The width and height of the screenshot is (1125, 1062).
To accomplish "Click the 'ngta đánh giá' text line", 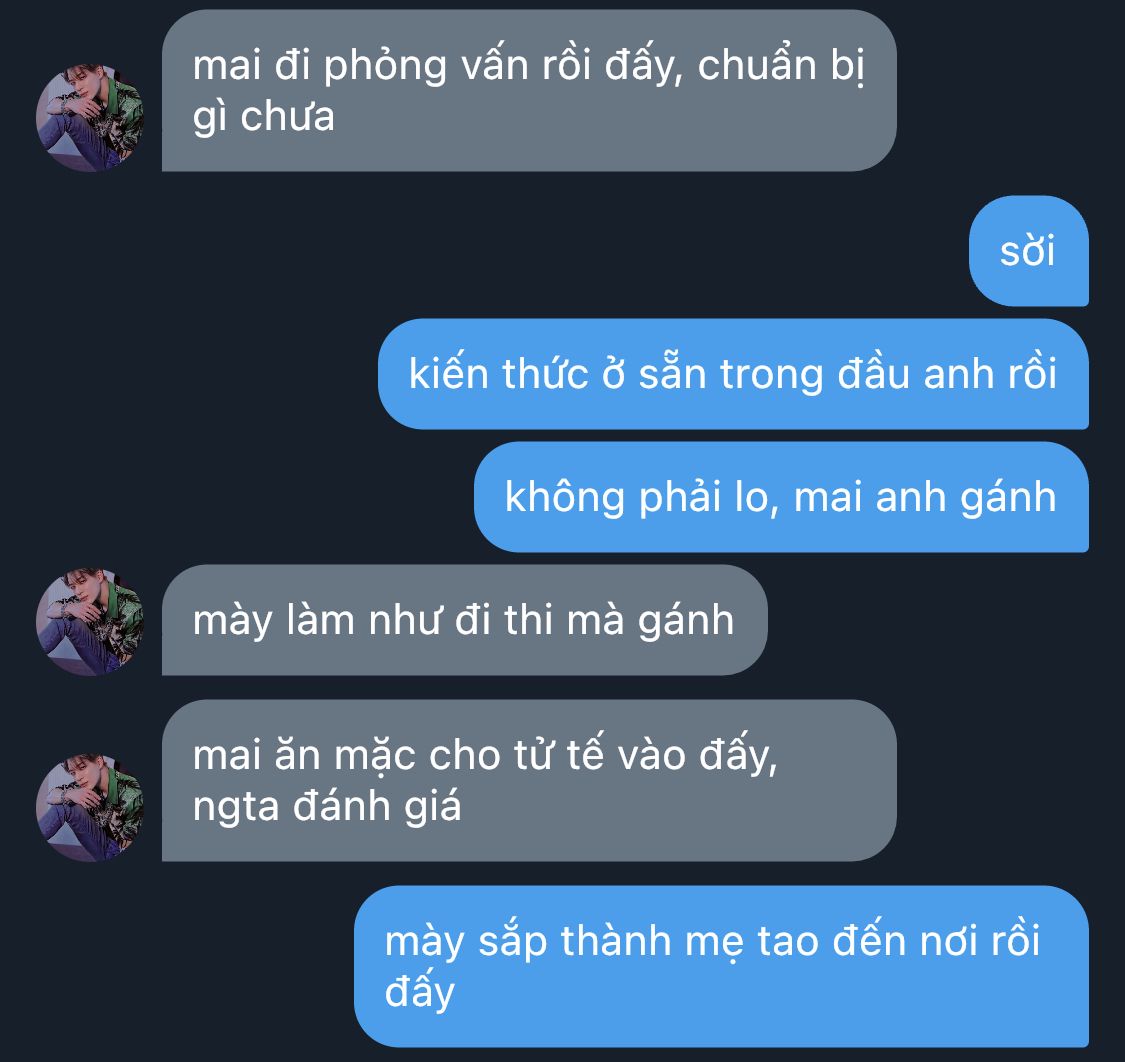I will tap(326, 807).
